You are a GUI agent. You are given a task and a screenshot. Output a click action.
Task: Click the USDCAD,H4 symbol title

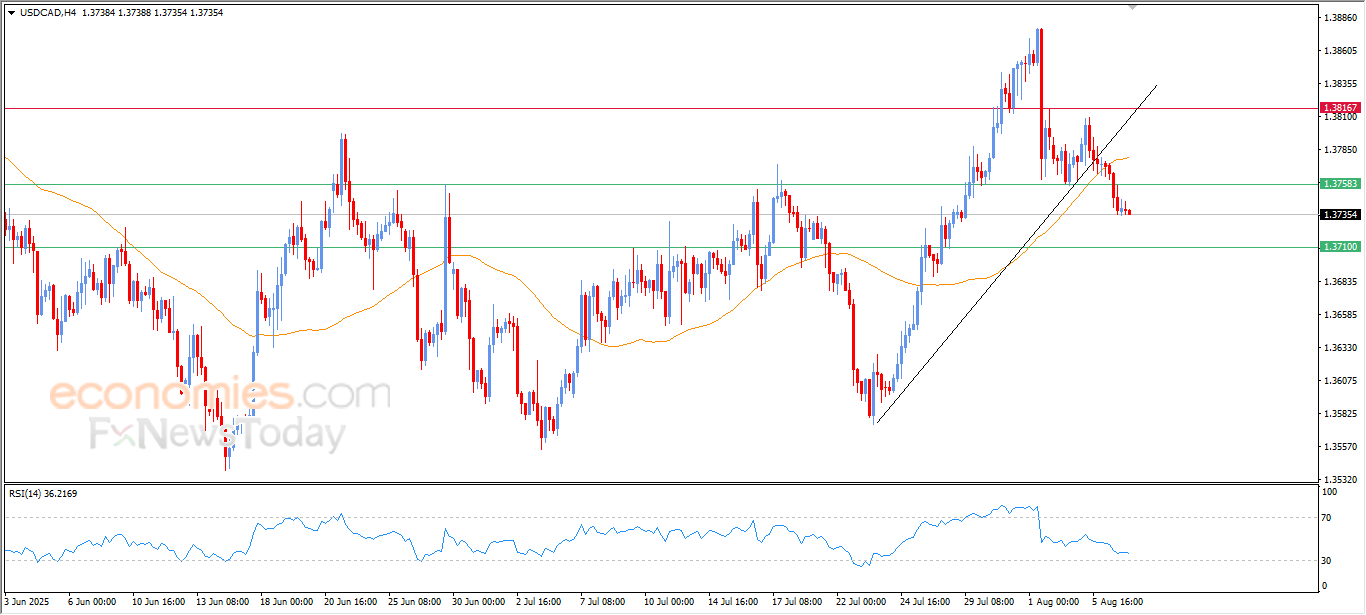pos(49,13)
